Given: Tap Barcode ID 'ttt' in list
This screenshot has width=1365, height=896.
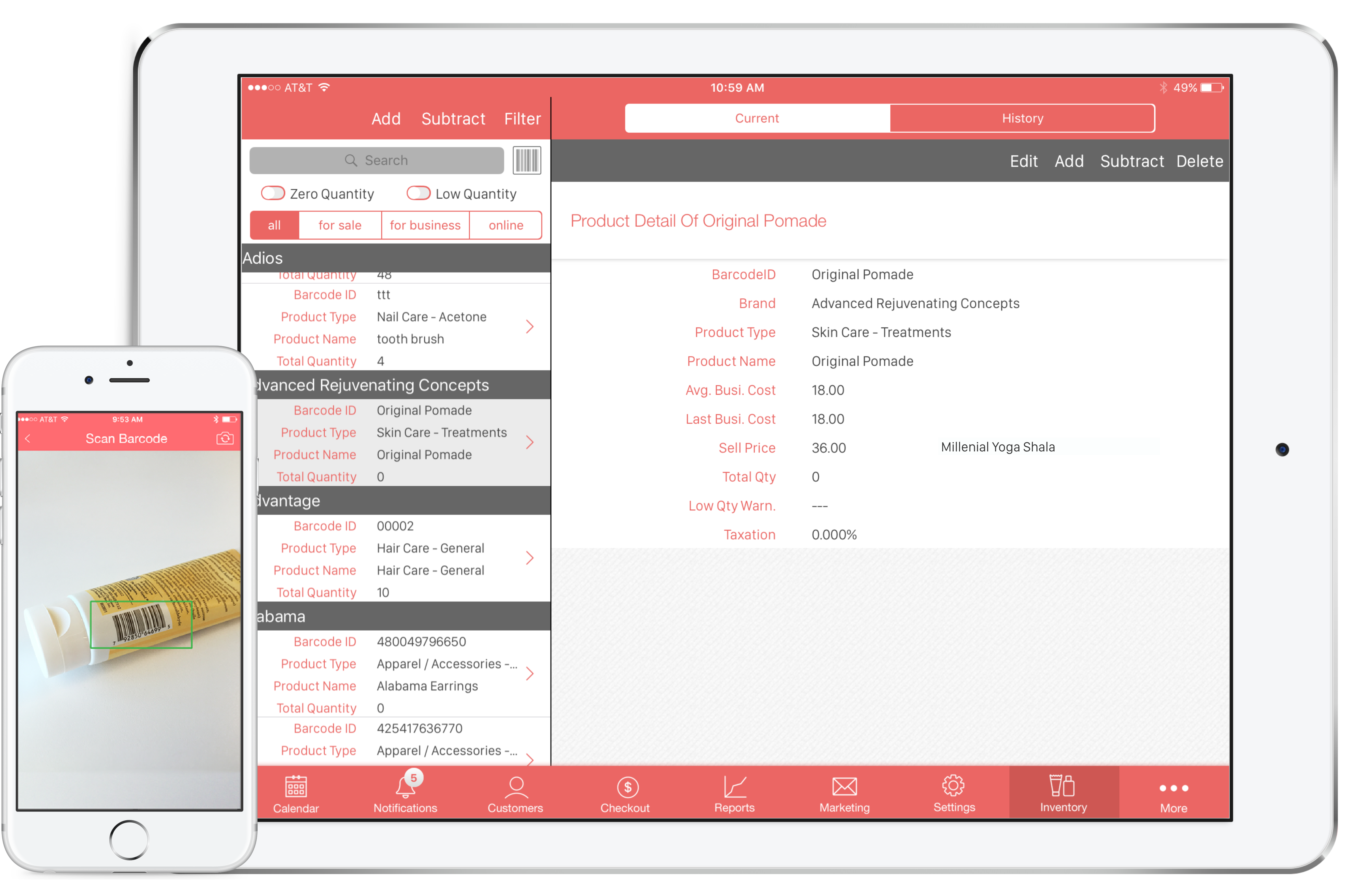Looking at the screenshot, I should pyautogui.click(x=383, y=295).
